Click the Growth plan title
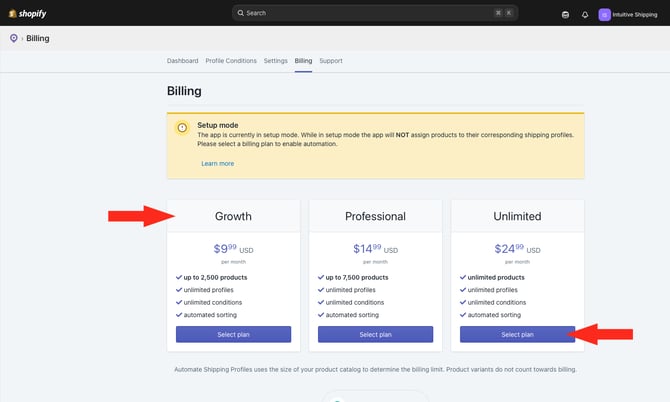670x402 pixels. click(233, 216)
